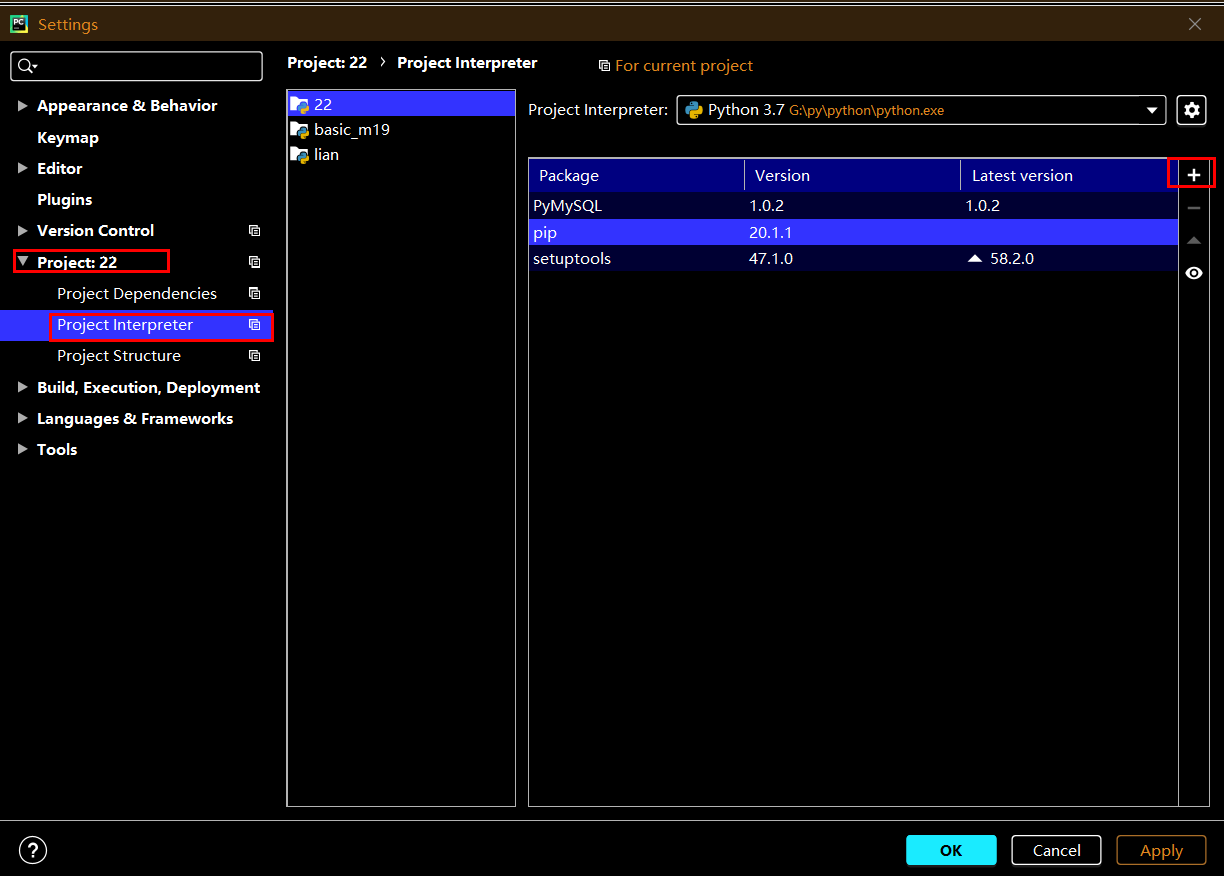Viewport: 1224px width, 876px height.
Task: Click Python icon in interpreter dropdown
Action: pyautogui.click(x=694, y=110)
